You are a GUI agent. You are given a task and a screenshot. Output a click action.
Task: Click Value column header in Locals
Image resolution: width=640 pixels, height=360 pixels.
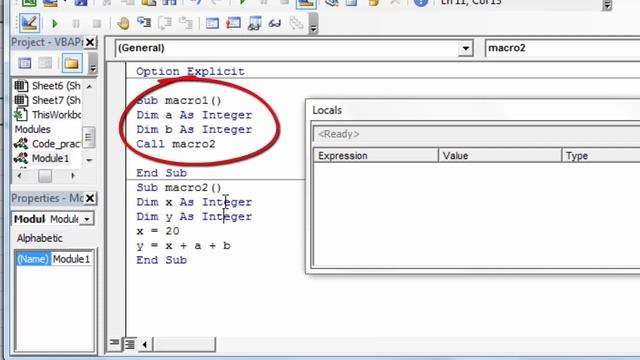click(500, 156)
